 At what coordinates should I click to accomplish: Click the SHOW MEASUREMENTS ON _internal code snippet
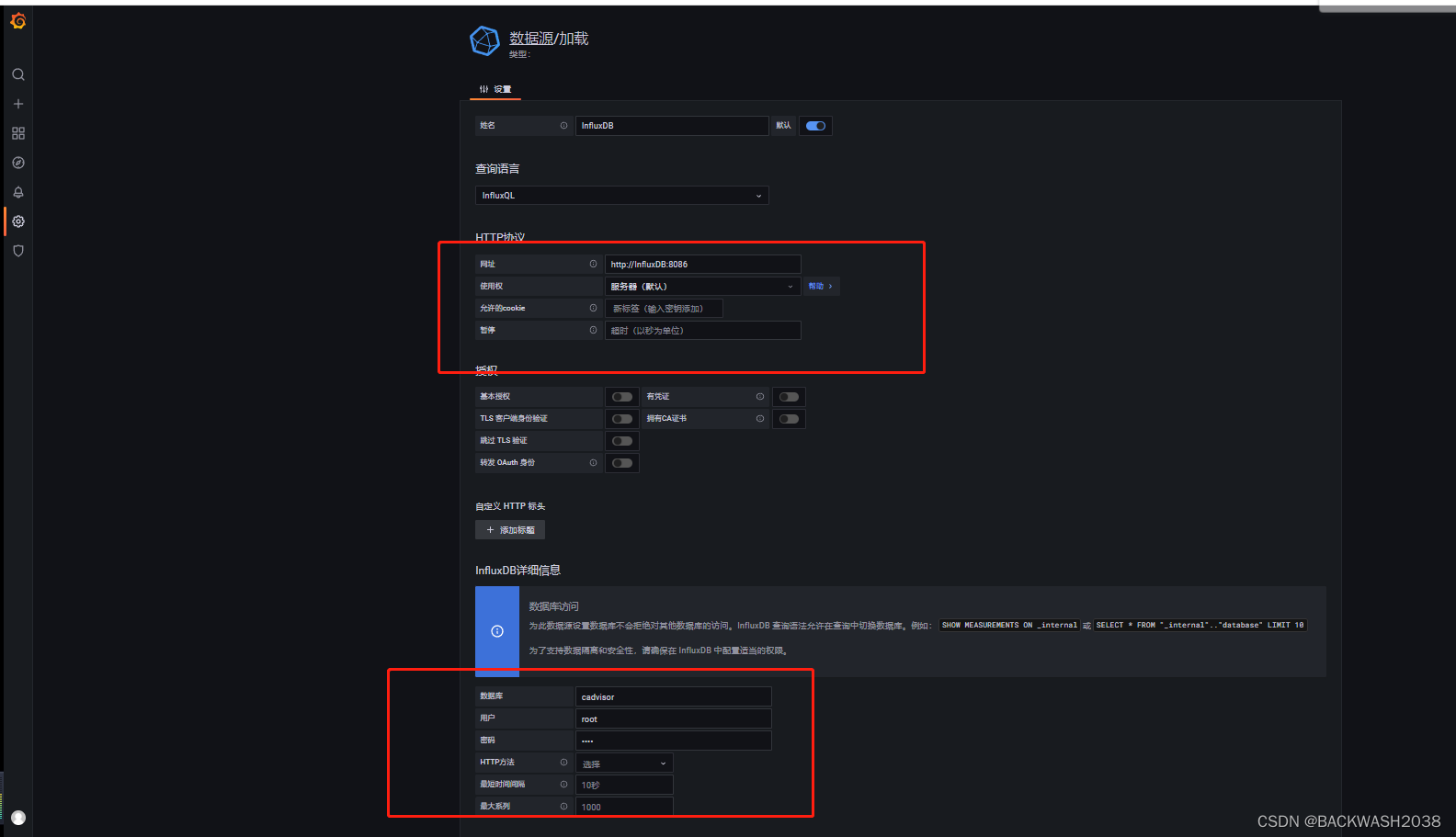click(x=1009, y=626)
